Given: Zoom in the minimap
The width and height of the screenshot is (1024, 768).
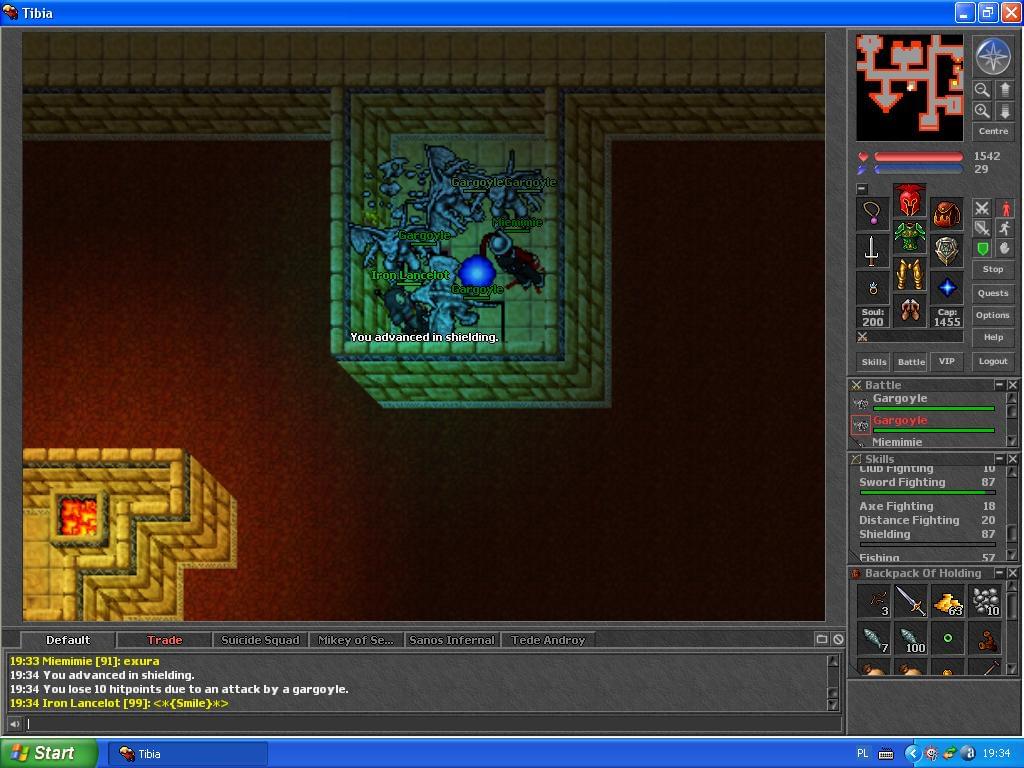Looking at the screenshot, I should click(982, 111).
